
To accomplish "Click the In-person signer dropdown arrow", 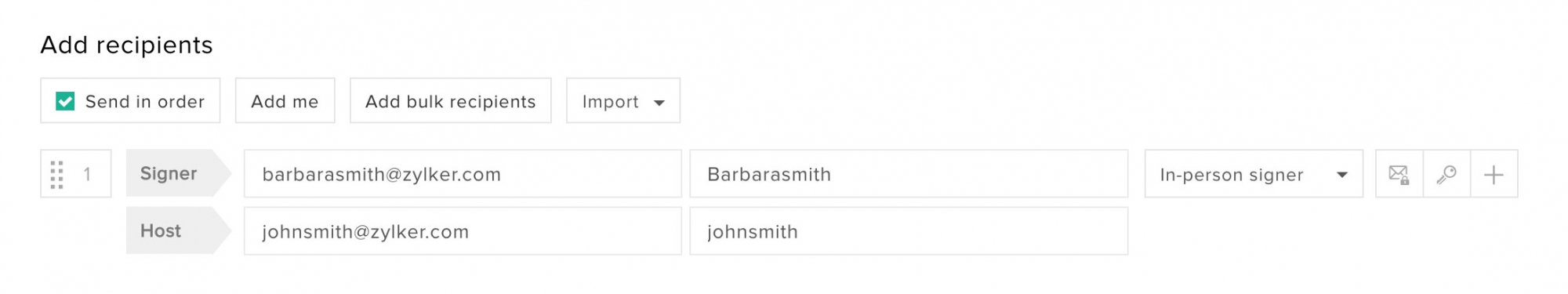I will coord(1342,175).
